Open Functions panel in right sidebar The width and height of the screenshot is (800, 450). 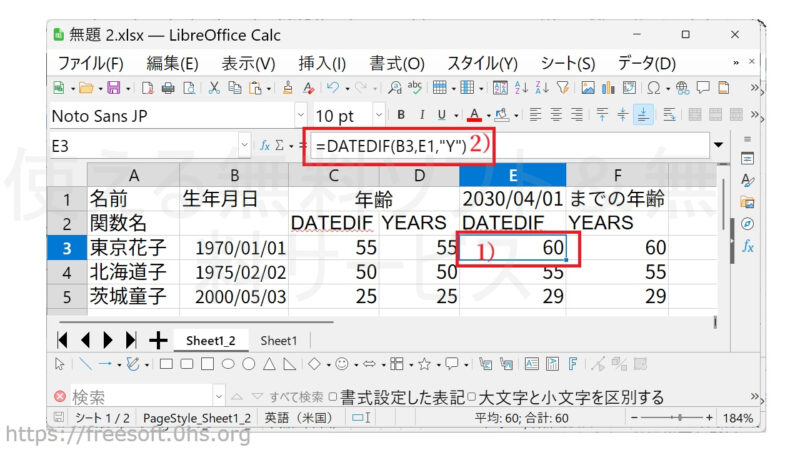tap(747, 246)
